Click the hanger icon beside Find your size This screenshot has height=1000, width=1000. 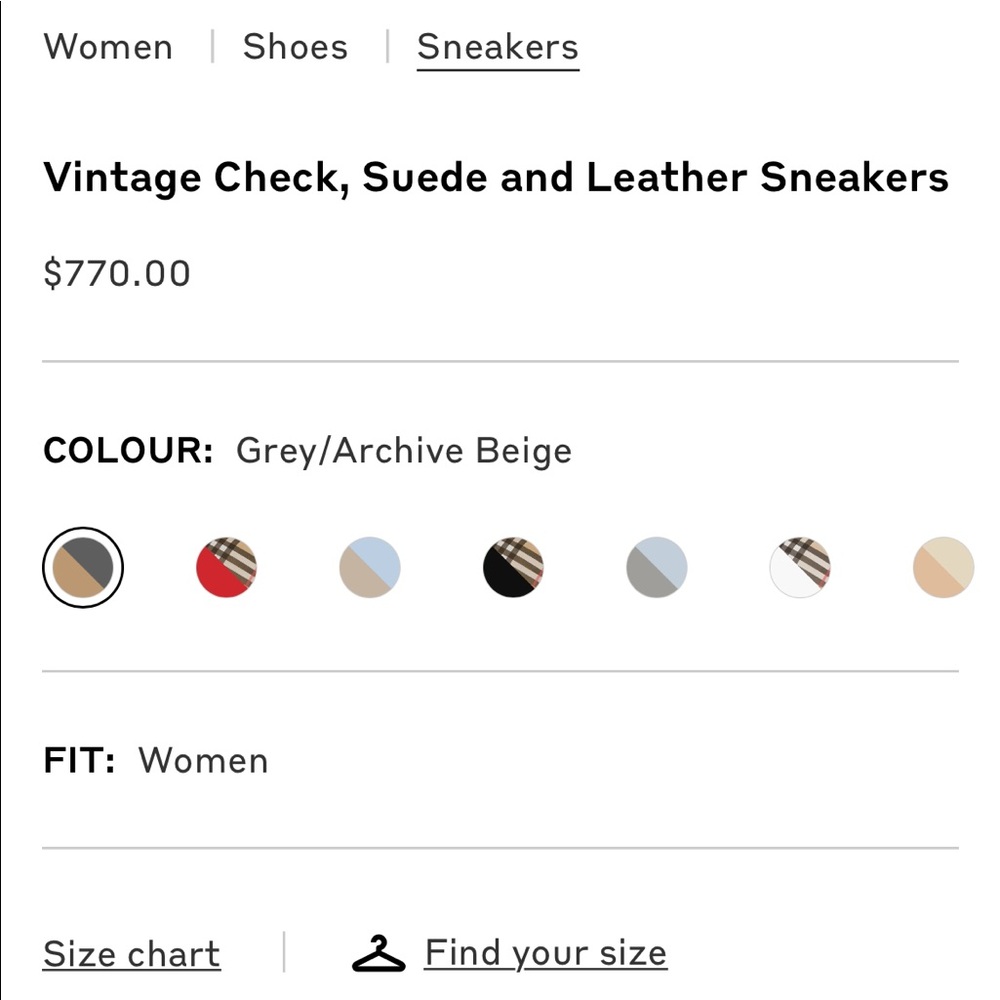(379, 953)
